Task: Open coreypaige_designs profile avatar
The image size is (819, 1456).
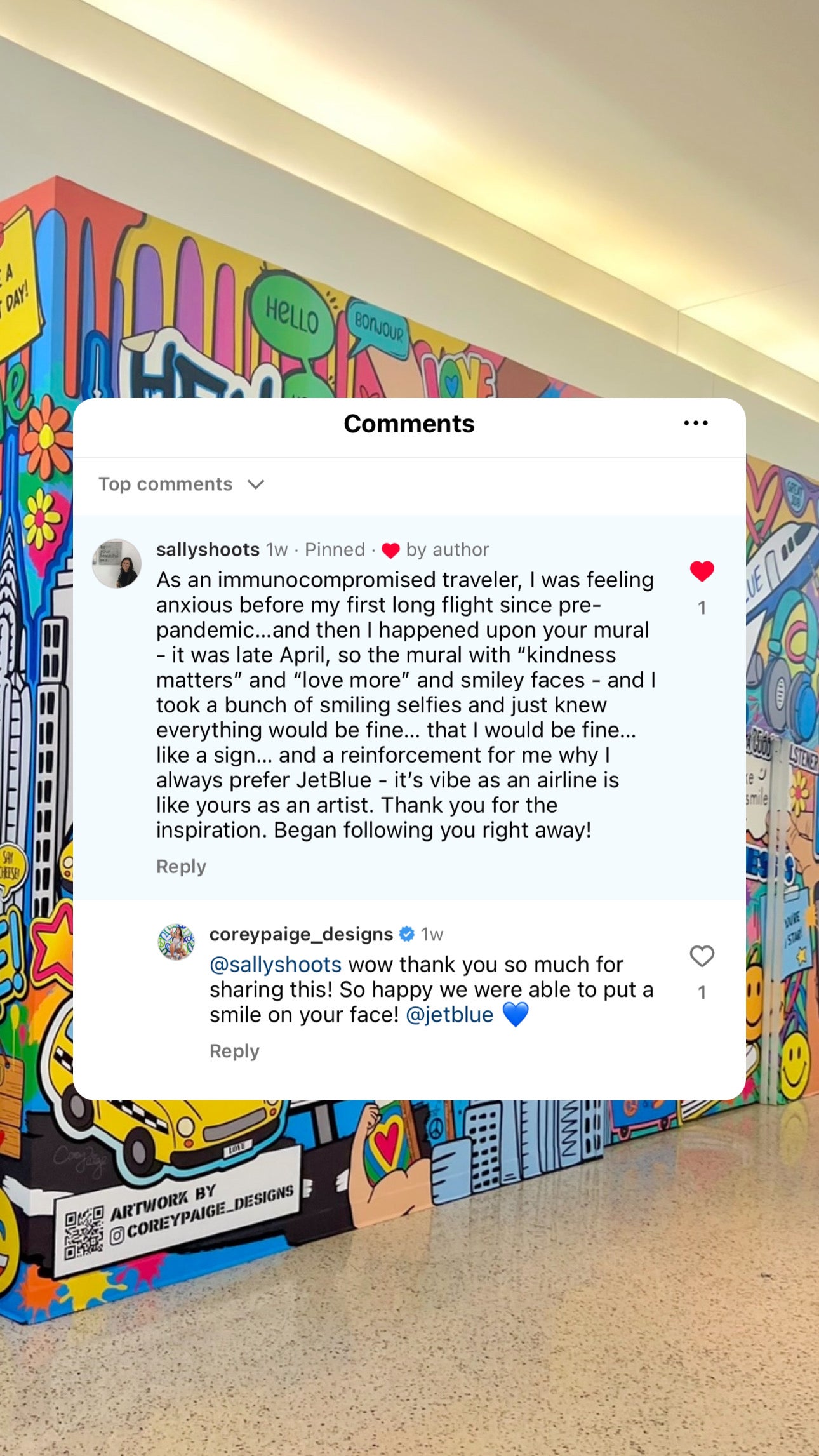Action: (x=176, y=942)
